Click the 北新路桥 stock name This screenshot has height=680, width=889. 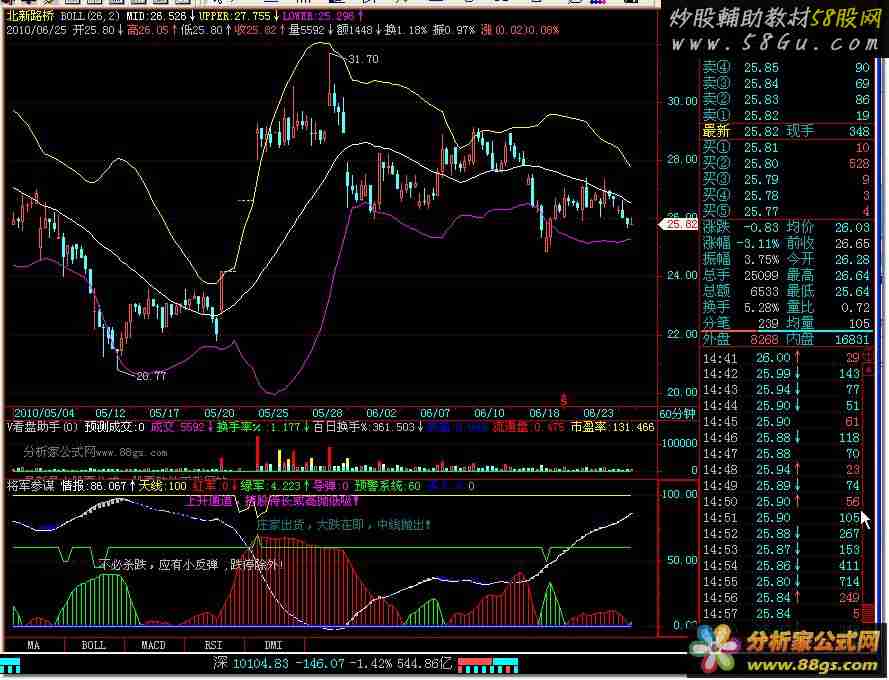pyautogui.click(x=29, y=16)
